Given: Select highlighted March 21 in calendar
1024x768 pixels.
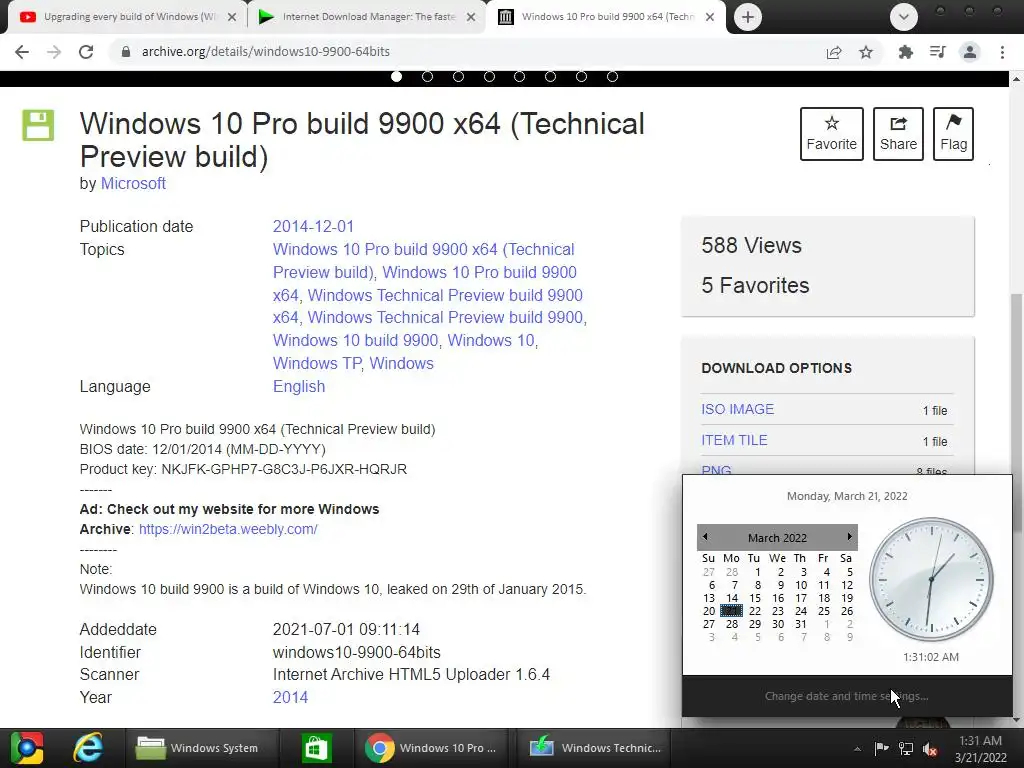Looking at the screenshot, I should (731, 611).
